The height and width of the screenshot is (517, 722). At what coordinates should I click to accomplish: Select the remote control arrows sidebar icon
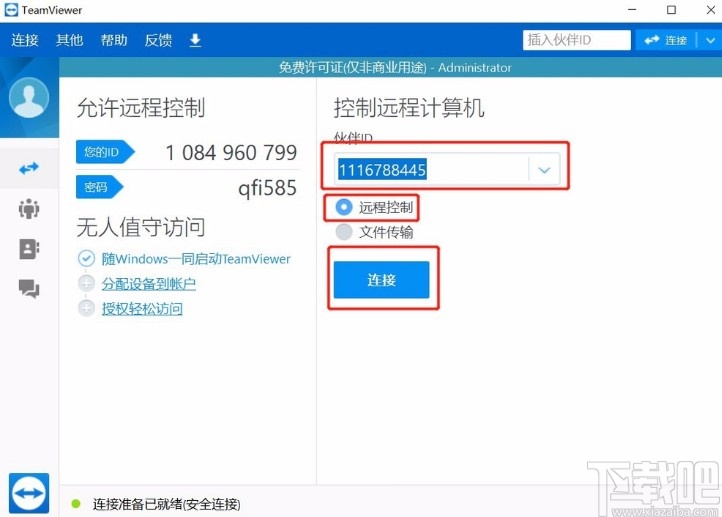click(29, 168)
